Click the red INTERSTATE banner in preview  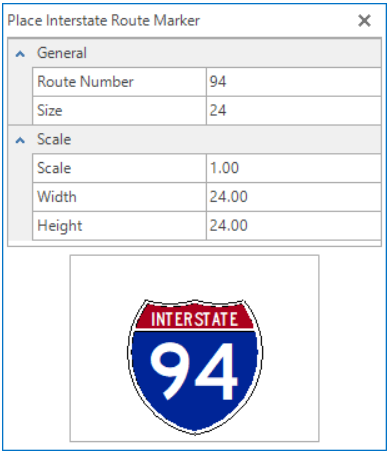pyautogui.click(x=194, y=319)
